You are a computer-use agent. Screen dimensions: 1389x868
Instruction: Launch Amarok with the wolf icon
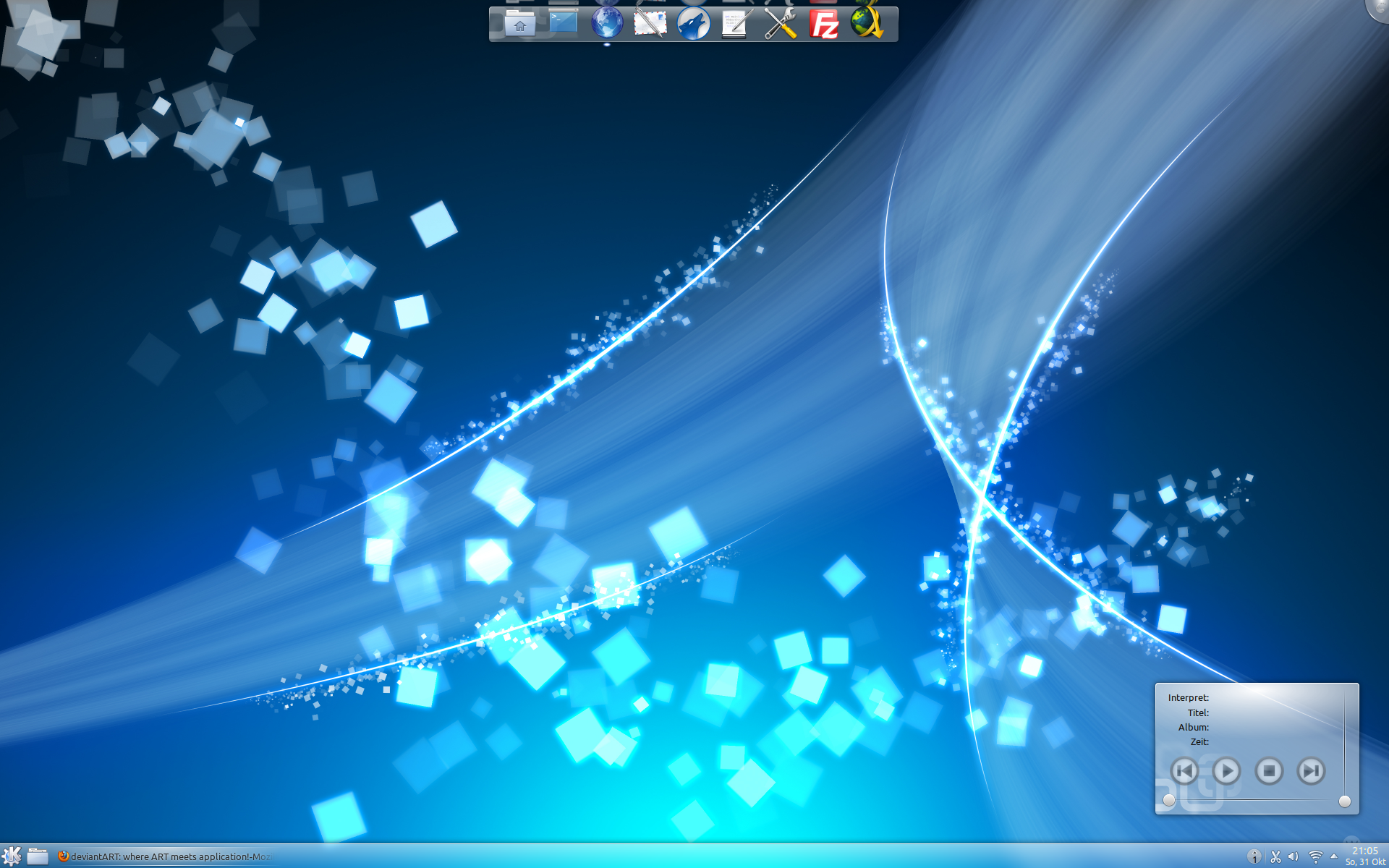point(694,23)
